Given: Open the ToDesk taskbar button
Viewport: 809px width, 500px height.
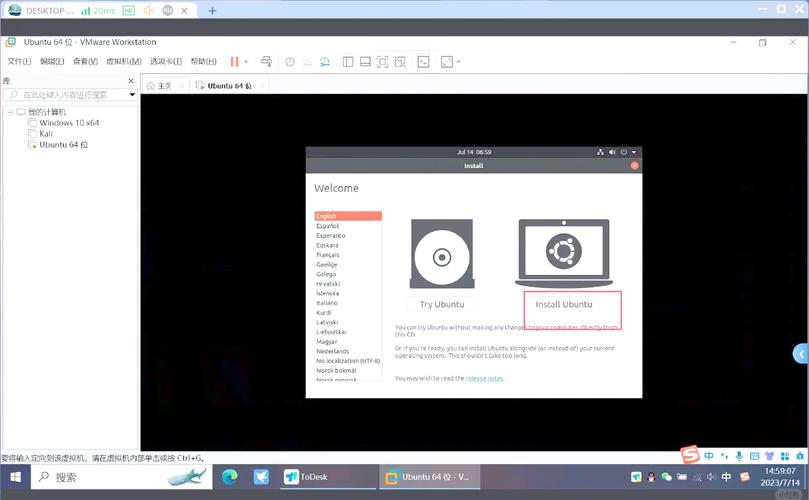Looking at the screenshot, I should click(329, 477).
